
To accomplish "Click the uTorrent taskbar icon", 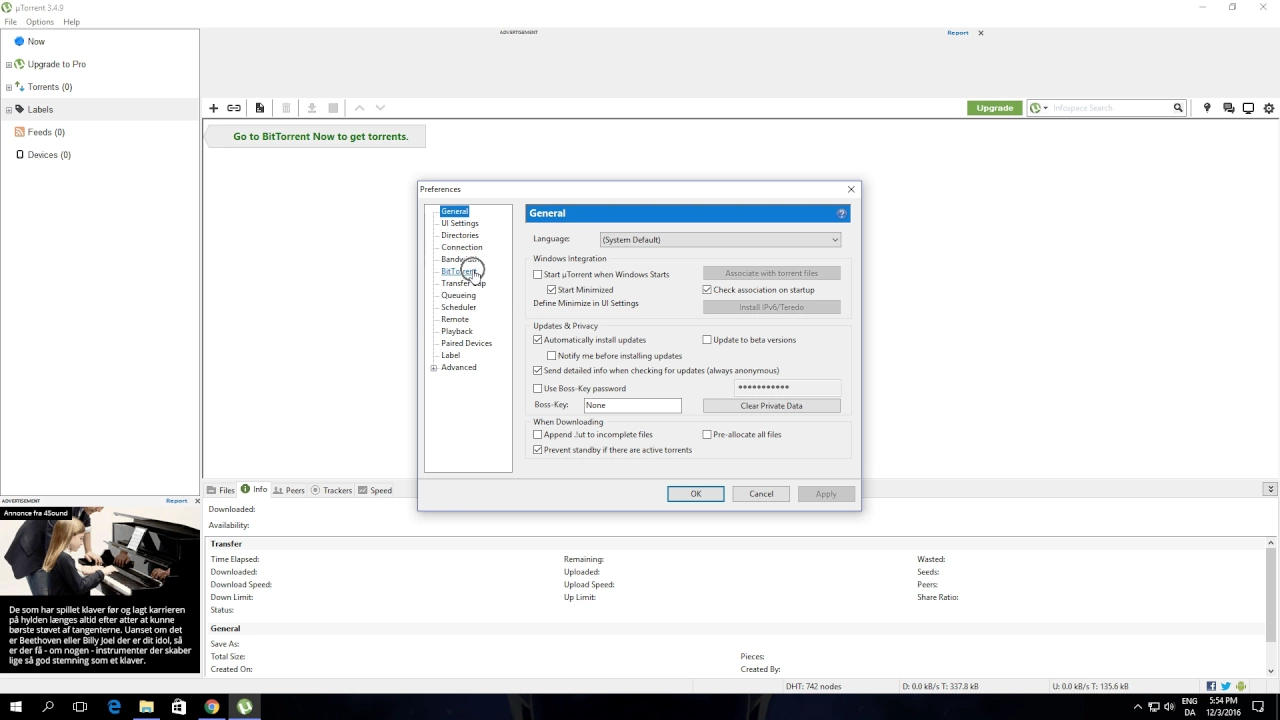I will [x=245, y=707].
